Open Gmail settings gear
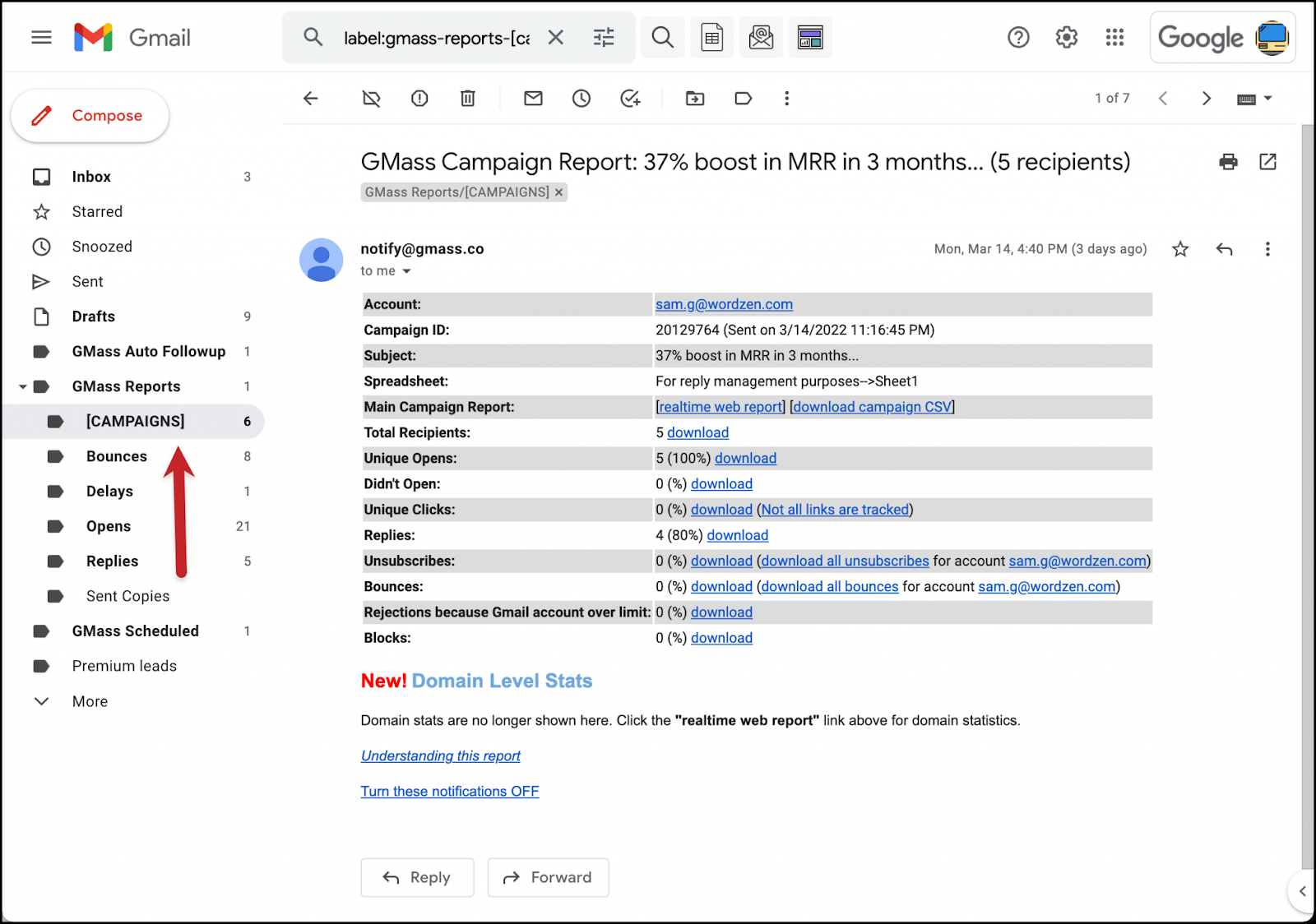 1067,37
